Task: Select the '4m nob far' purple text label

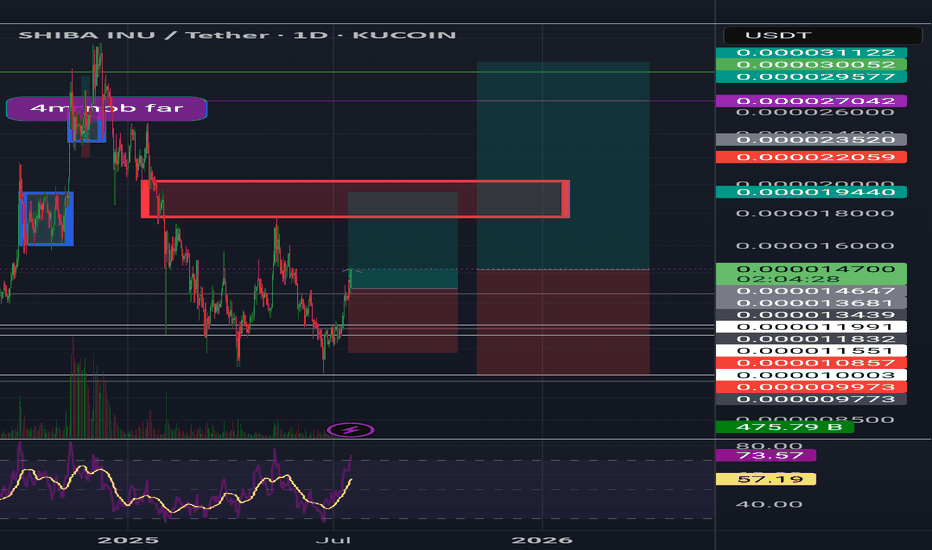Action: click(106, 109)
